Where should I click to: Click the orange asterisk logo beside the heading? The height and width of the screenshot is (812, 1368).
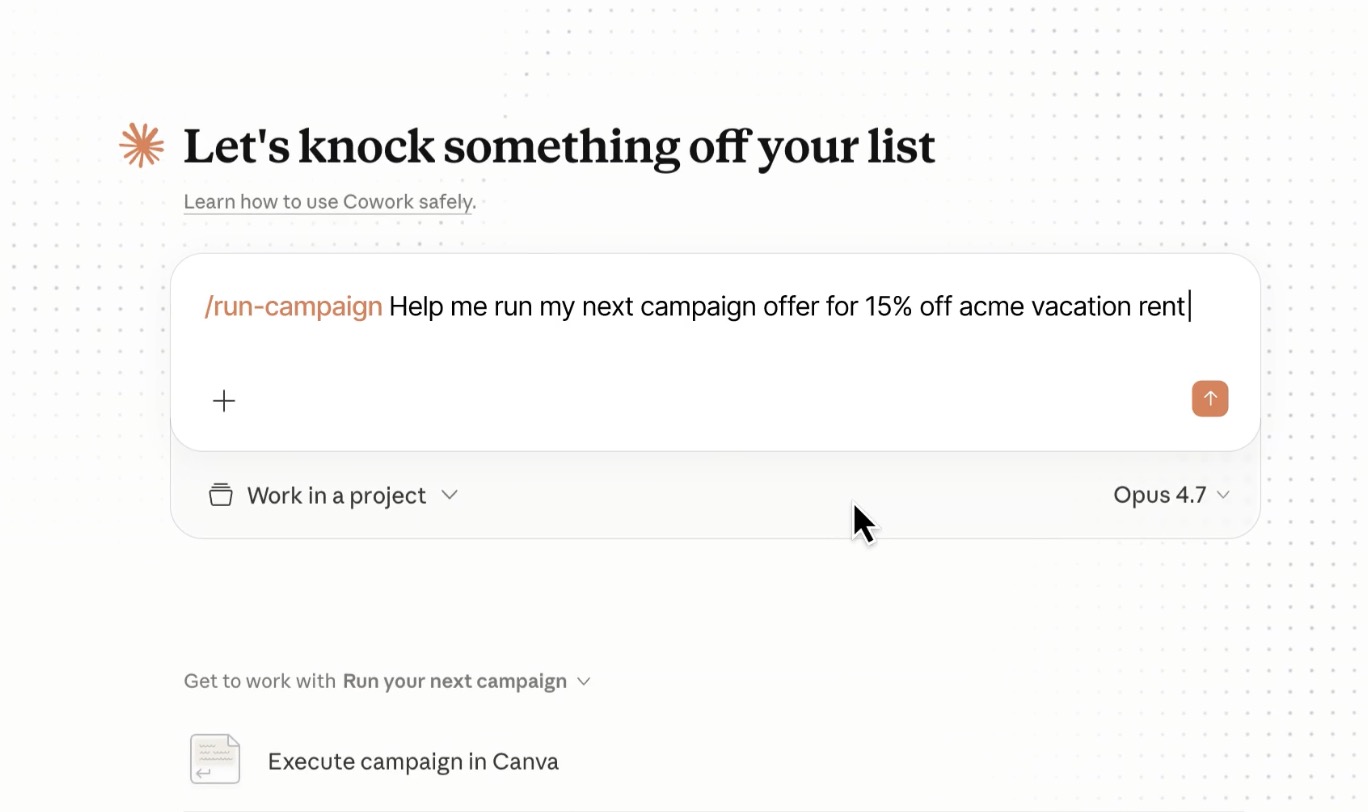(x=141, y=146)
